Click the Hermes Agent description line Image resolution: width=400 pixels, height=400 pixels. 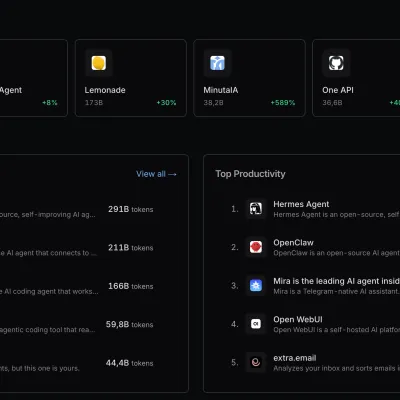pyautogui.click(x=336, y=215)
